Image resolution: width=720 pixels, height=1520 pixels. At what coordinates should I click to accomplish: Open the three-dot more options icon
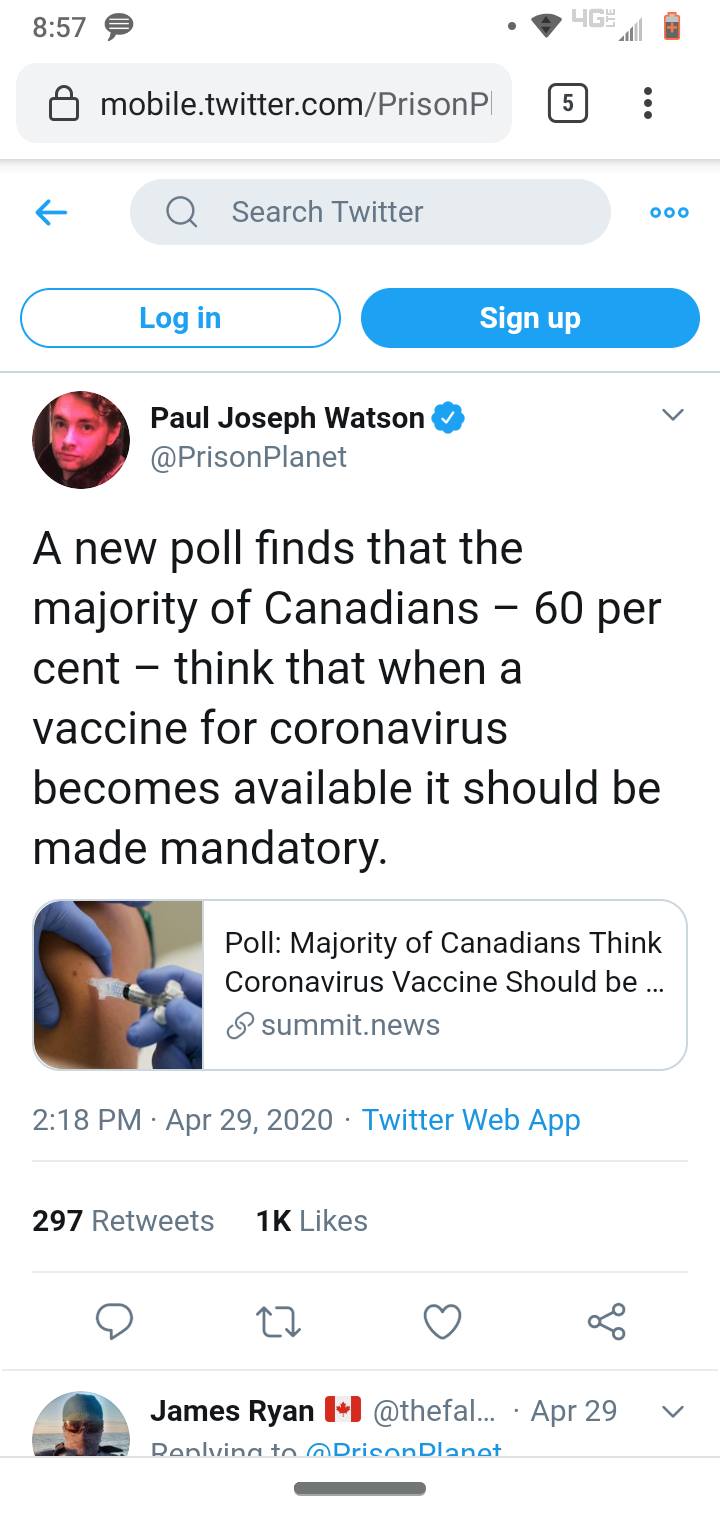point(668,212)
